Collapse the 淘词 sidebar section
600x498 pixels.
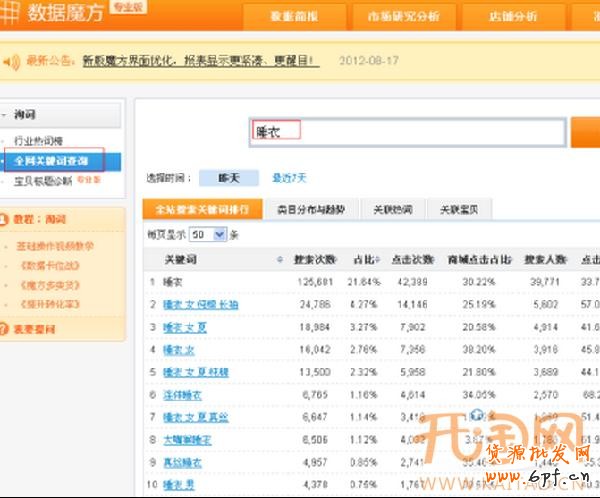[7, 116]
